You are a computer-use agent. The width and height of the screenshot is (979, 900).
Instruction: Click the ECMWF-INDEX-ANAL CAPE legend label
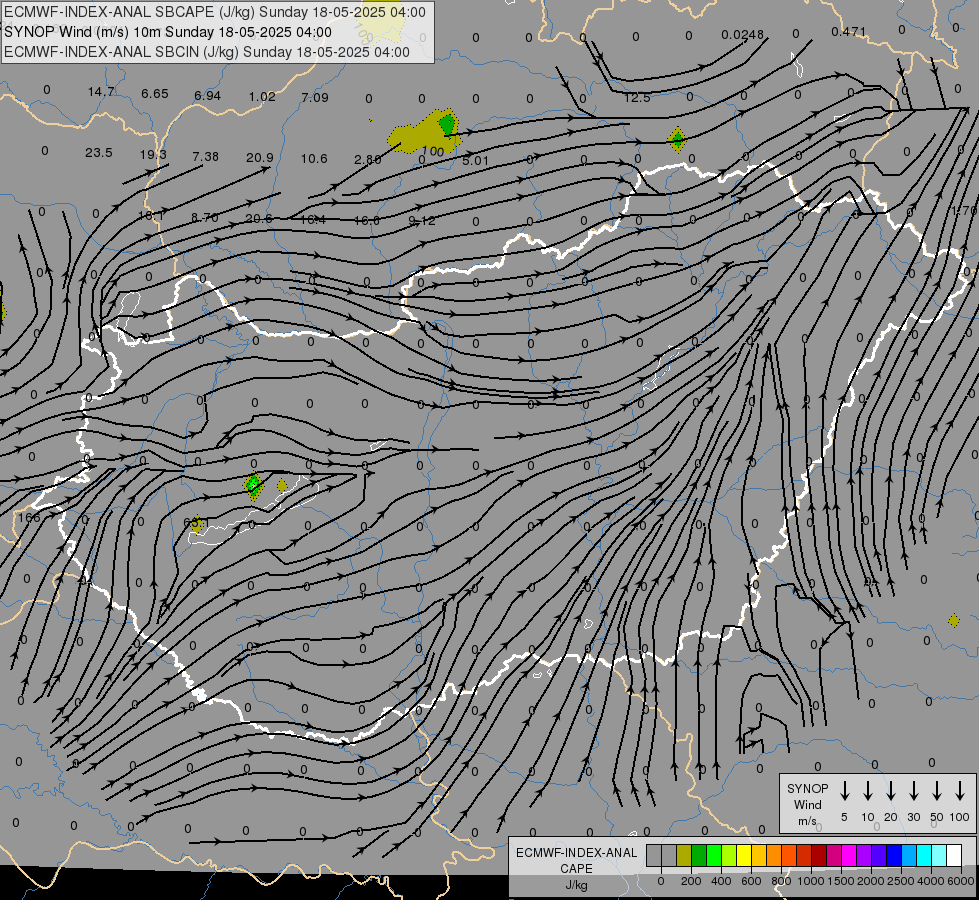[x=576, y=861]
